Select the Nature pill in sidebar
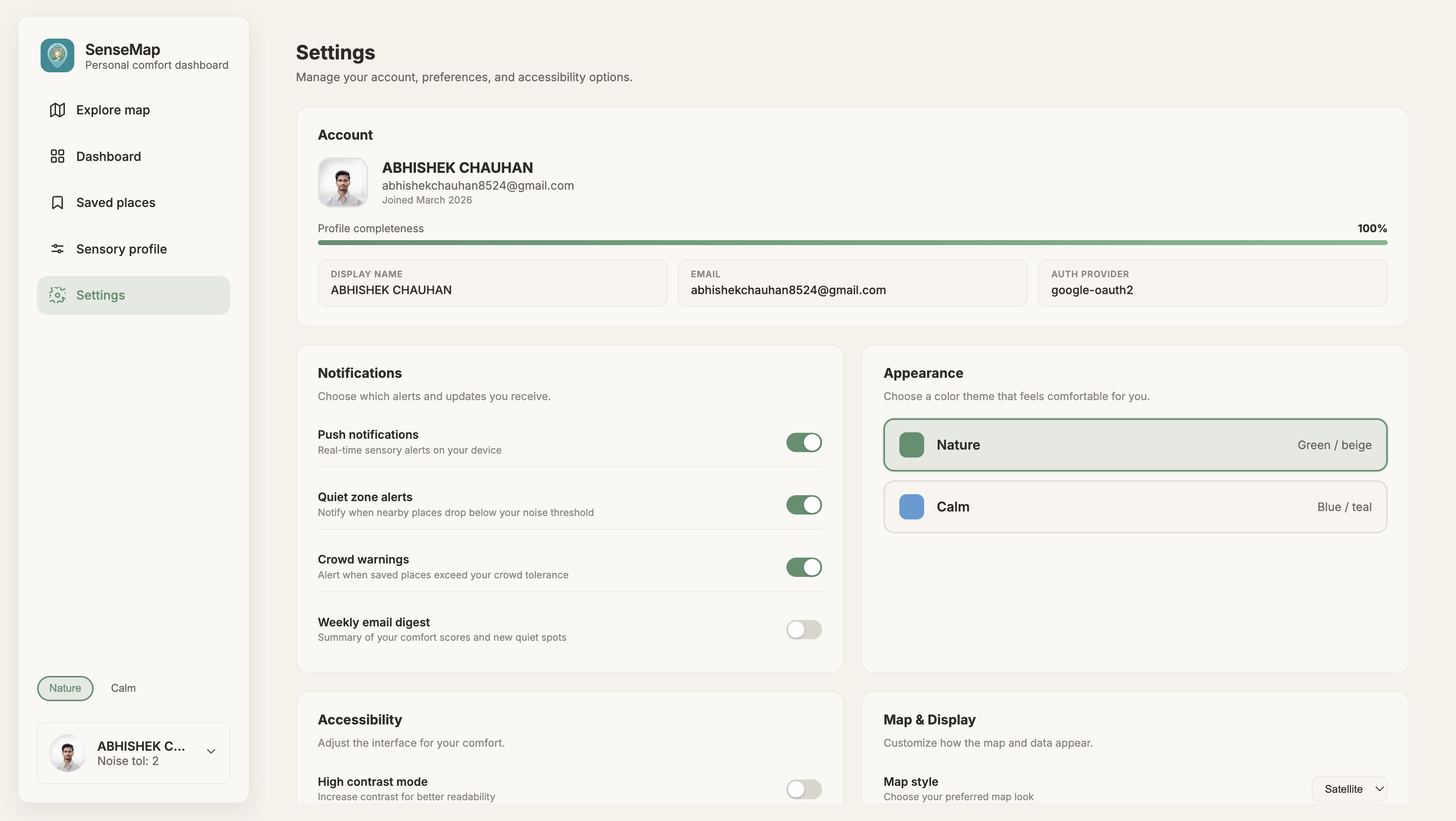This screenshot has height=821, width=1456. [65, 688]
